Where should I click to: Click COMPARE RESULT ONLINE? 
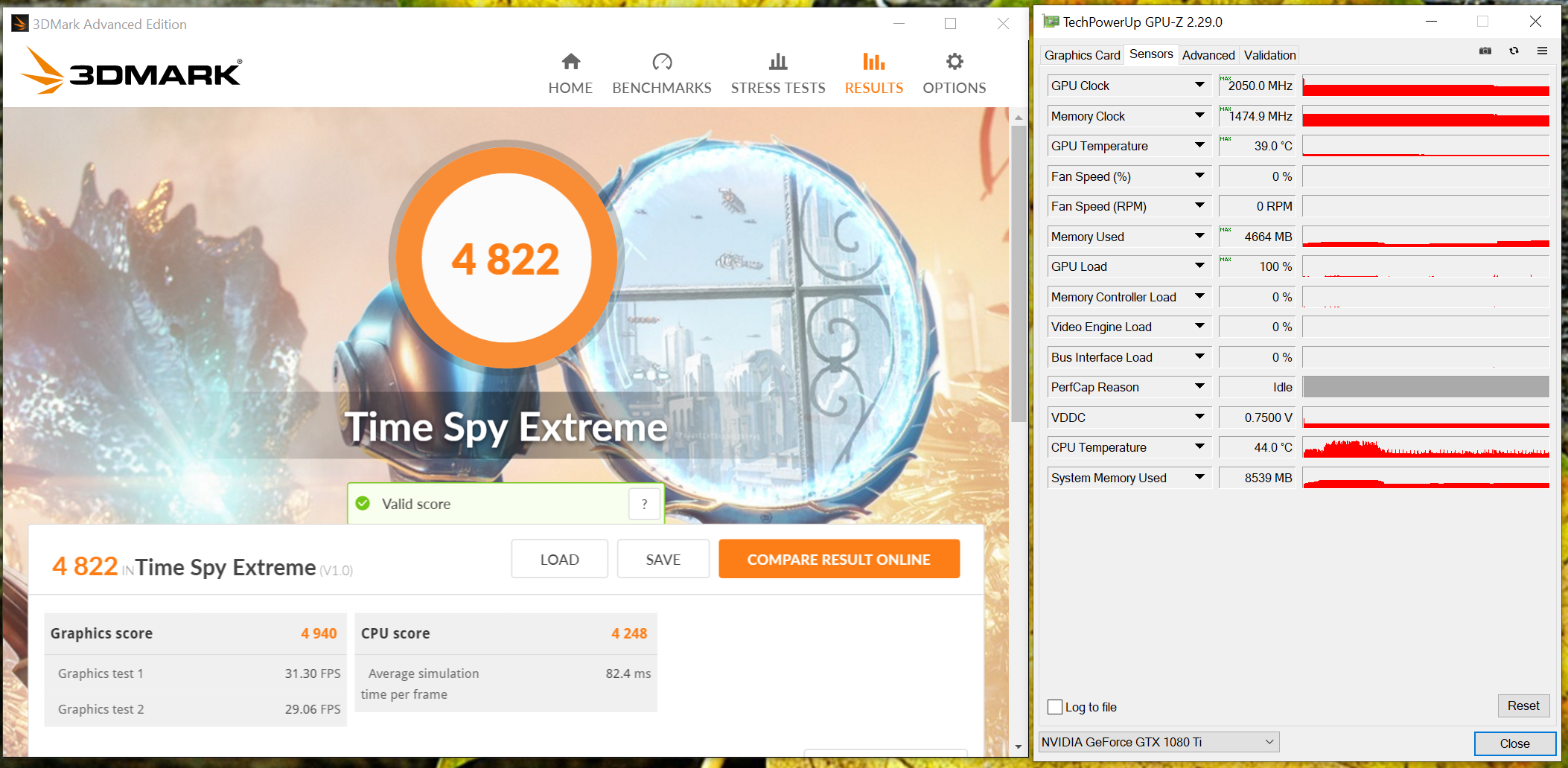tap(839, 559)
